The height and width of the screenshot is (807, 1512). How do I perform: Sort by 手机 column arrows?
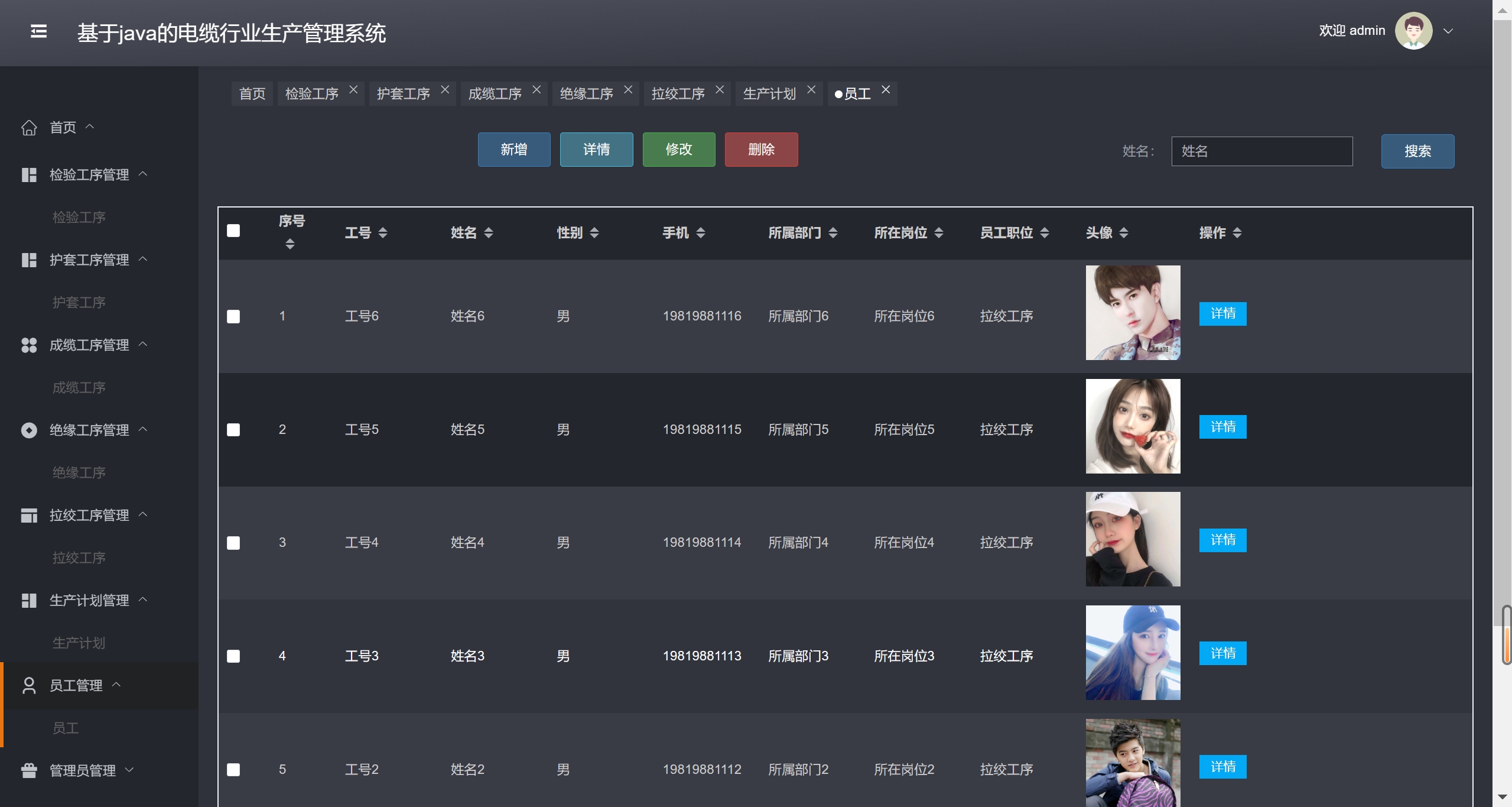click(701, 233)
